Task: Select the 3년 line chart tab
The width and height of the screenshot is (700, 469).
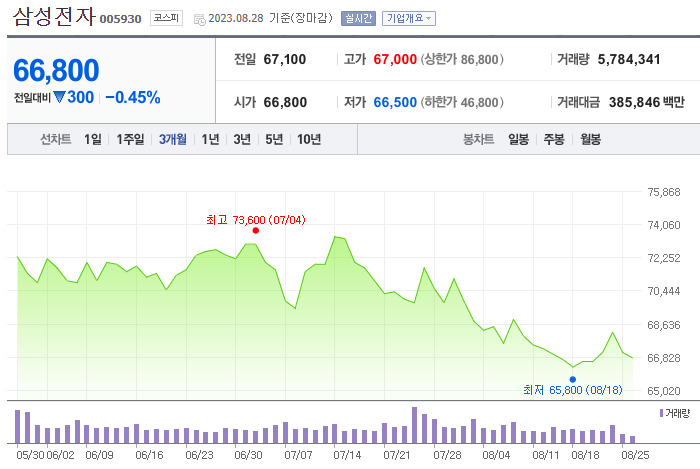Action: coord(242,139)
